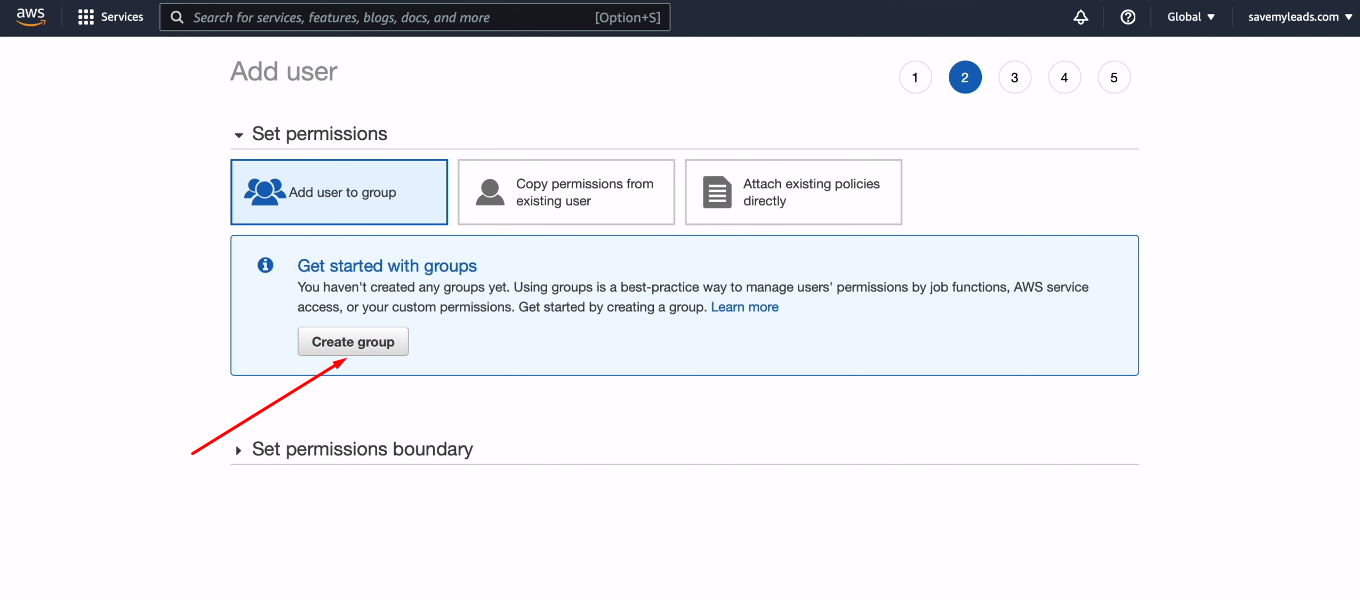Image resolution: width=1360 pixels, height=600 pixels.
Task: Open the Services grid menu
Action: pos(111,17)
